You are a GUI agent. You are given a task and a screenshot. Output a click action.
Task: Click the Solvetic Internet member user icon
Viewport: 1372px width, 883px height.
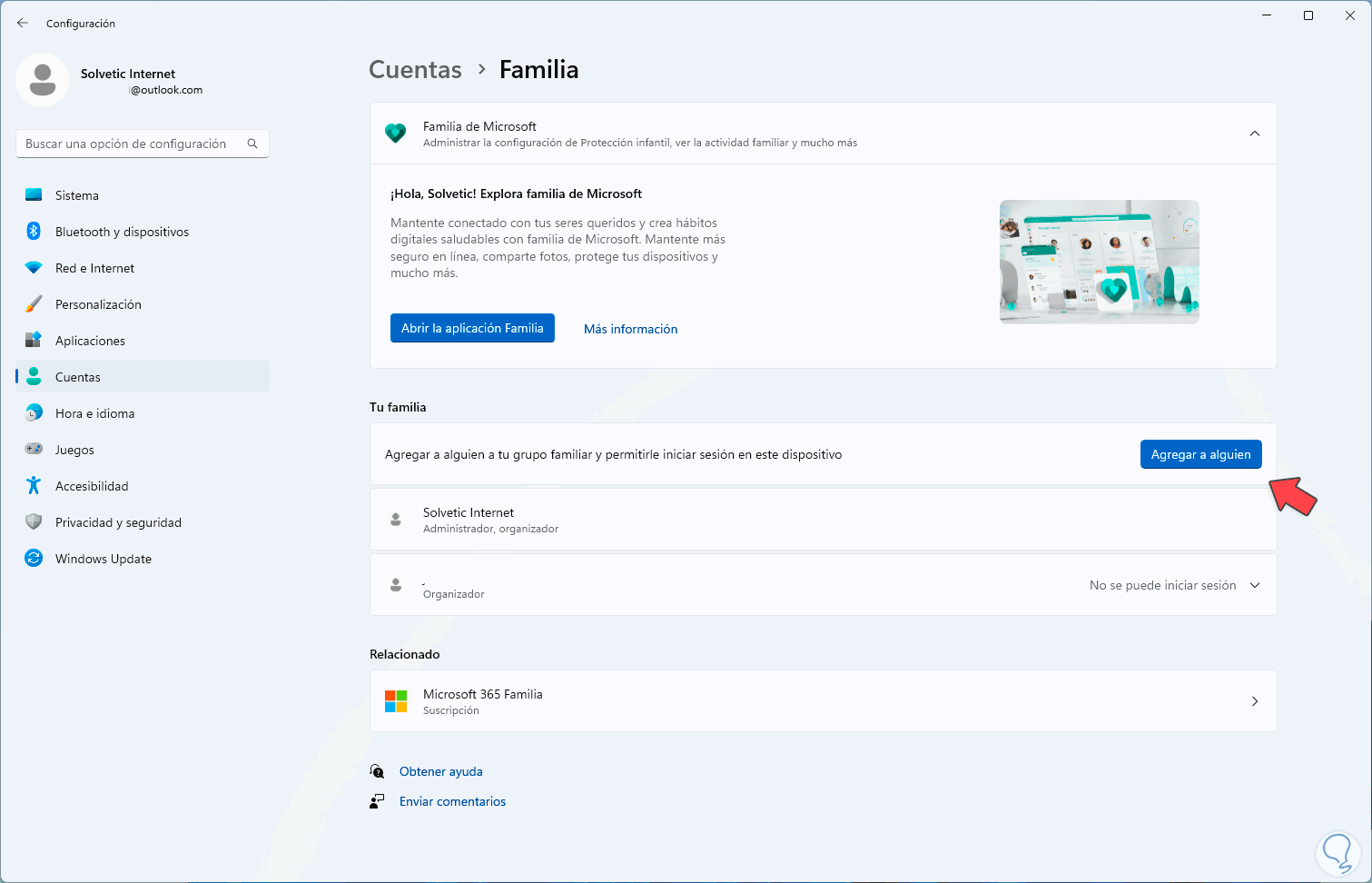click(x=396, y=520)
